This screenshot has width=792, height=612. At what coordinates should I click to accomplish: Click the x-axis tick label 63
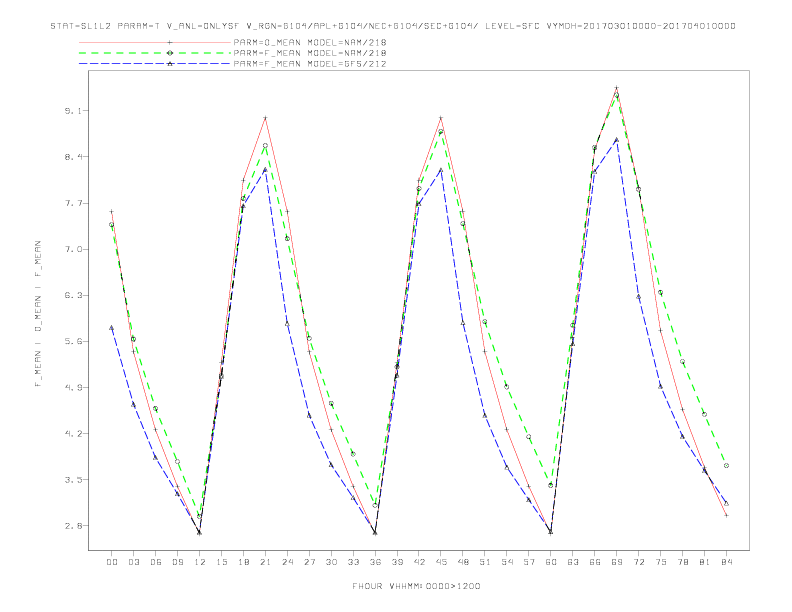click(x=573, y=562)
